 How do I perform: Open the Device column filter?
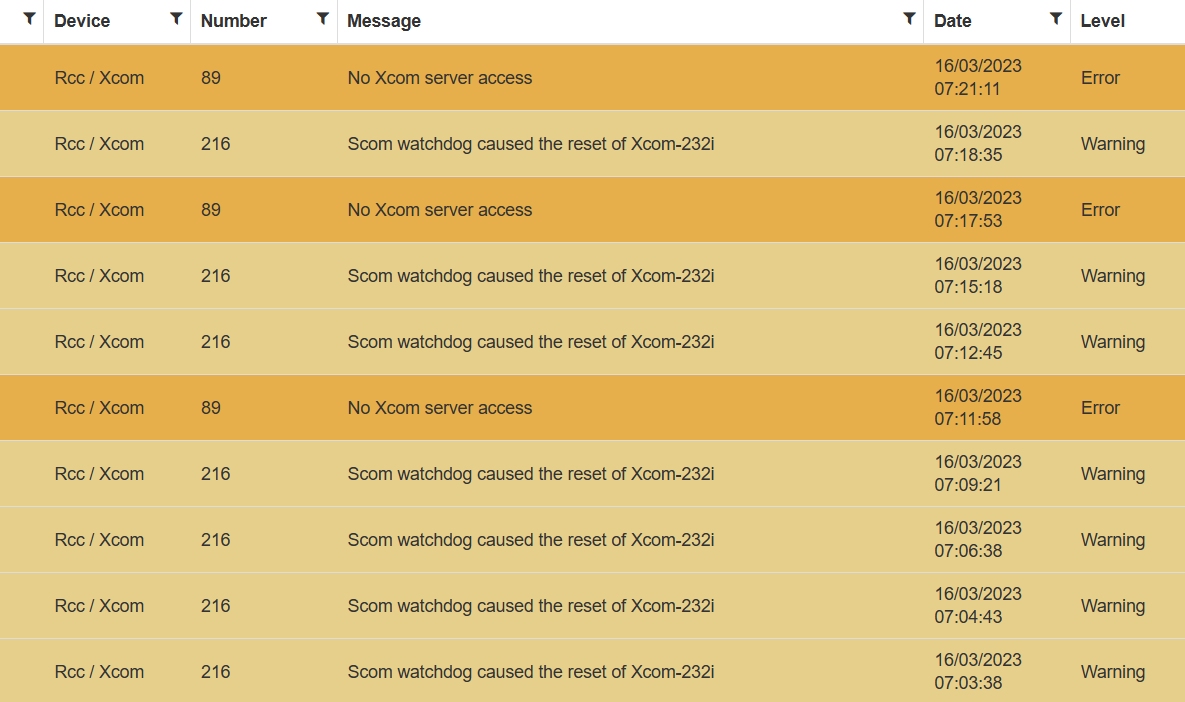[176, 18]
